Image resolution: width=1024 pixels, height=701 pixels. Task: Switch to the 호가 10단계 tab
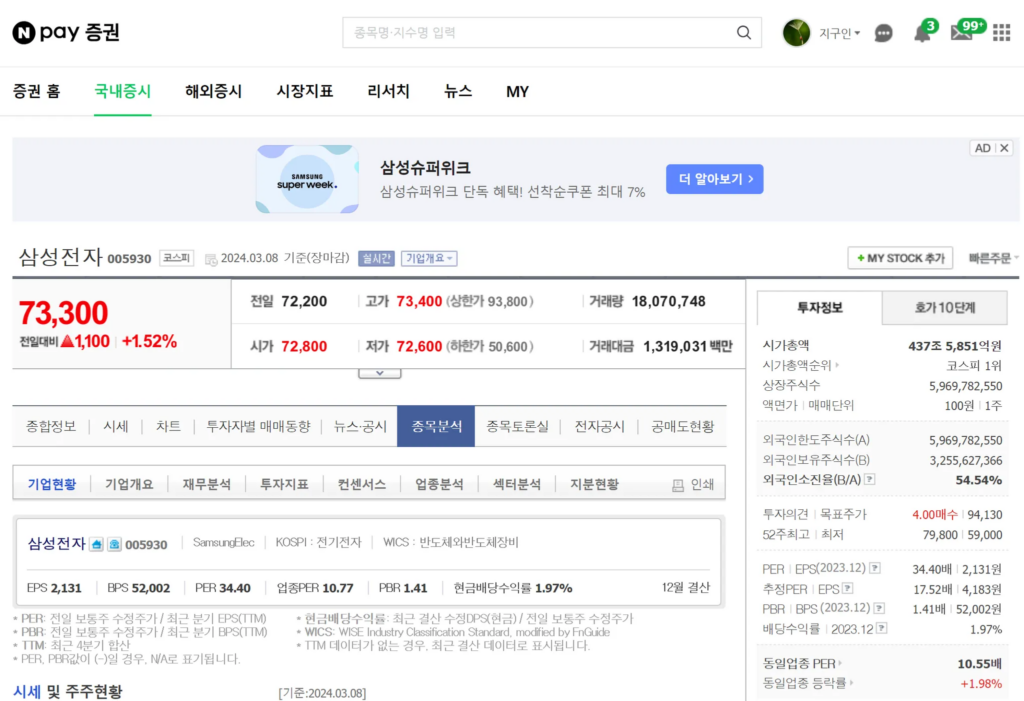pos(944,308)
